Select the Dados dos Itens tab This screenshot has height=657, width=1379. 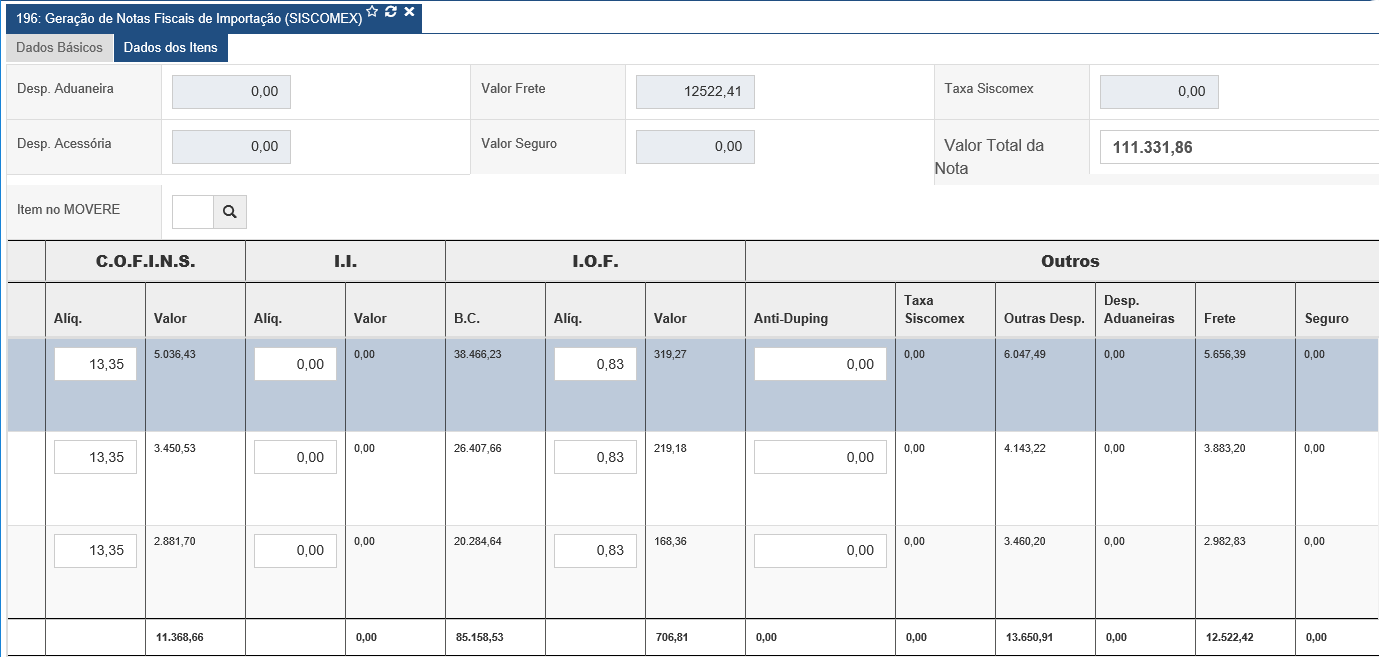171,48
